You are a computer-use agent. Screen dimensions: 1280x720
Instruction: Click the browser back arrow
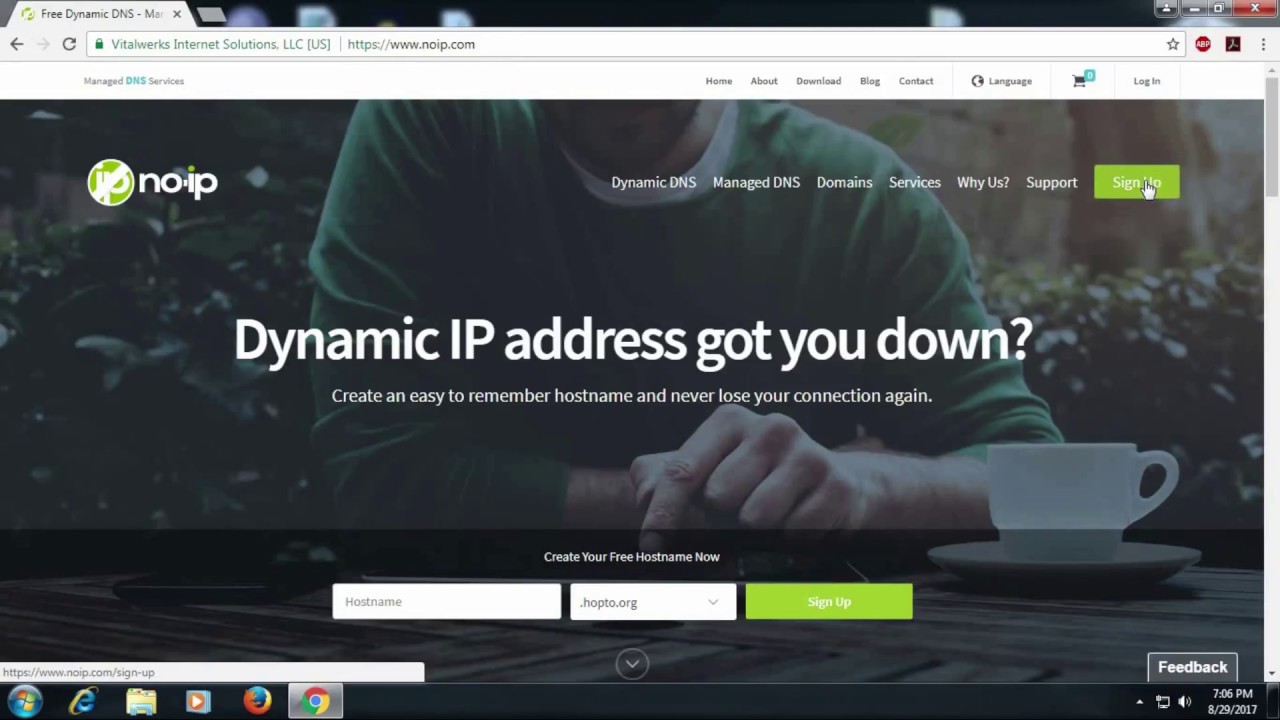17,44
